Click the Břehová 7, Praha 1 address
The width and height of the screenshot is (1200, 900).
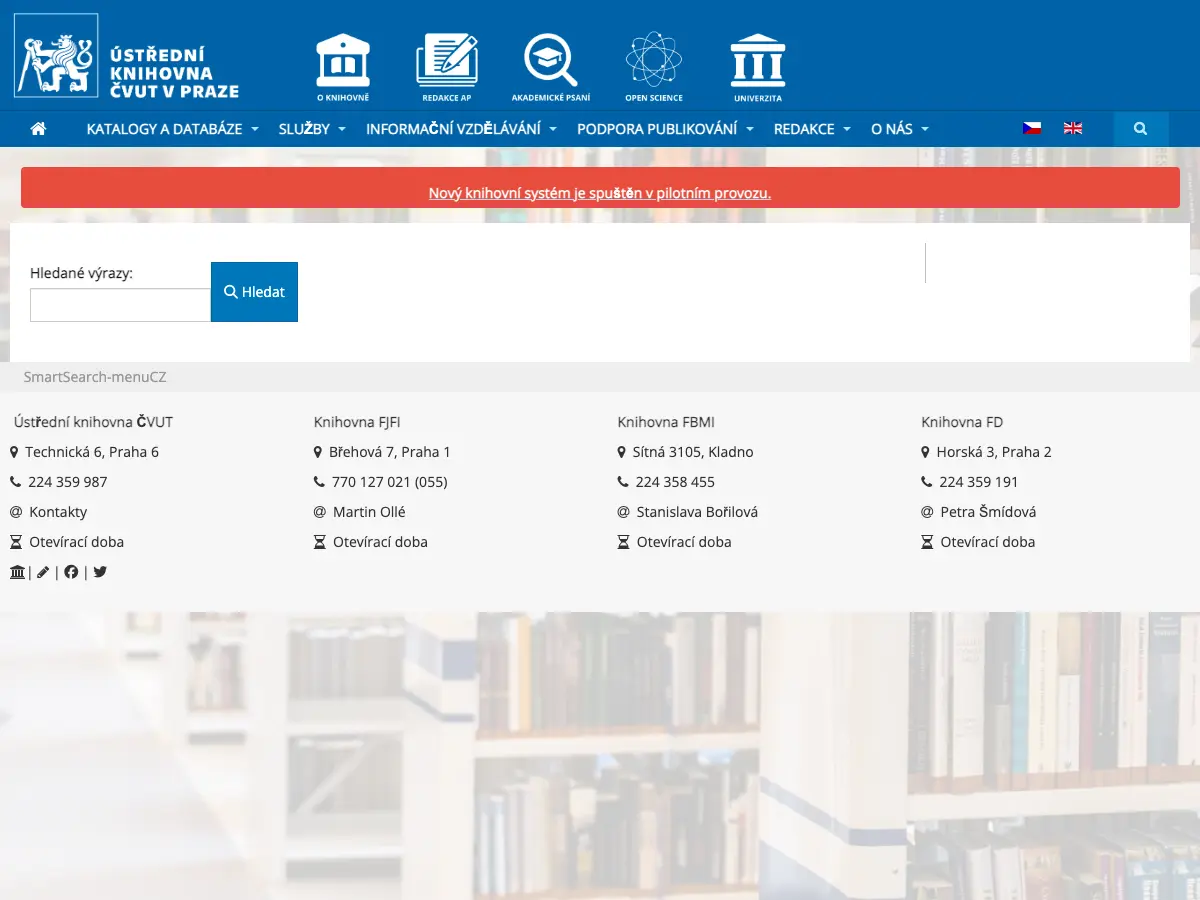pyautogui.click(x=390, y=452)
